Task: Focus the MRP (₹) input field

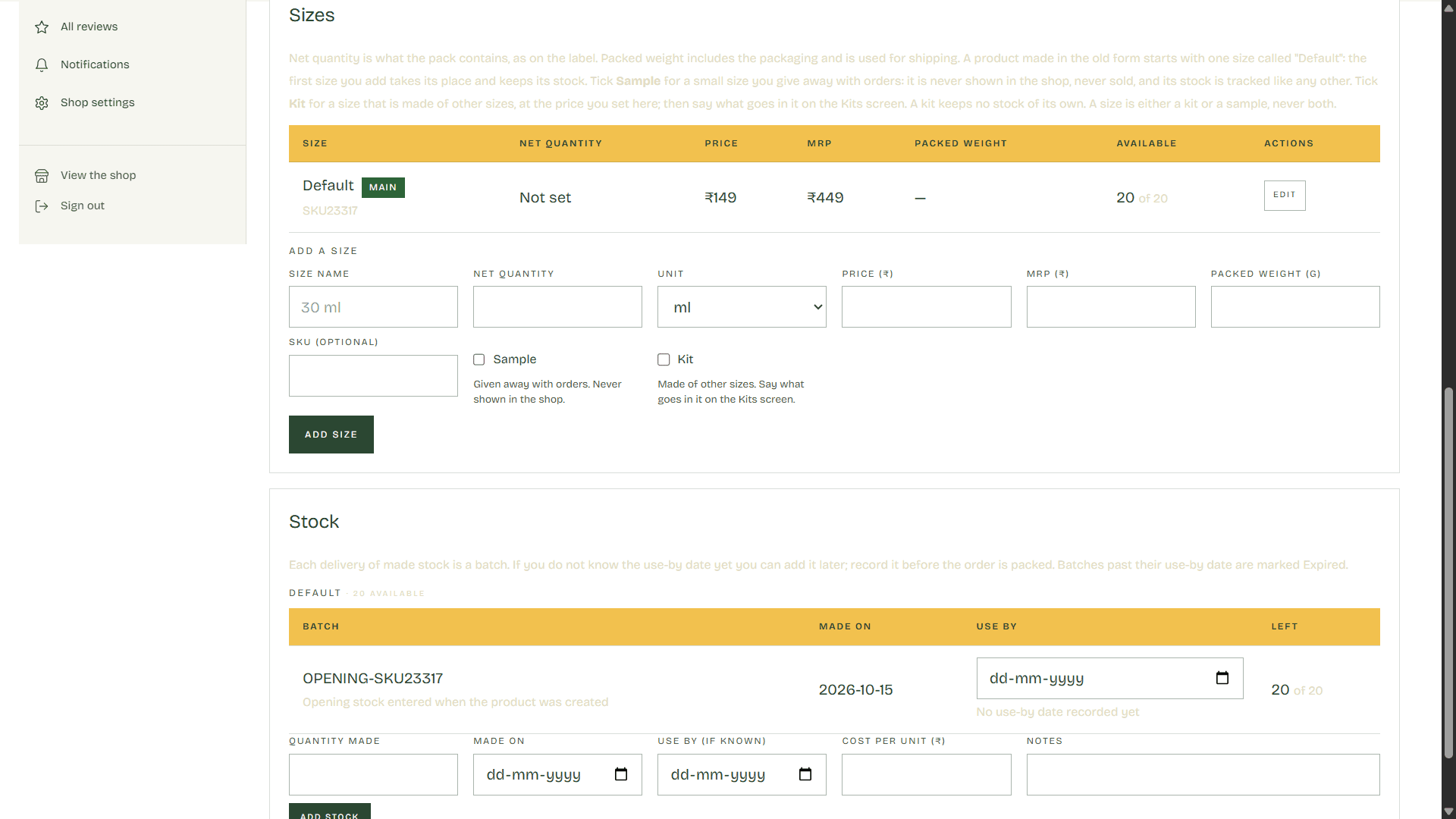Action: point(1111,307)
